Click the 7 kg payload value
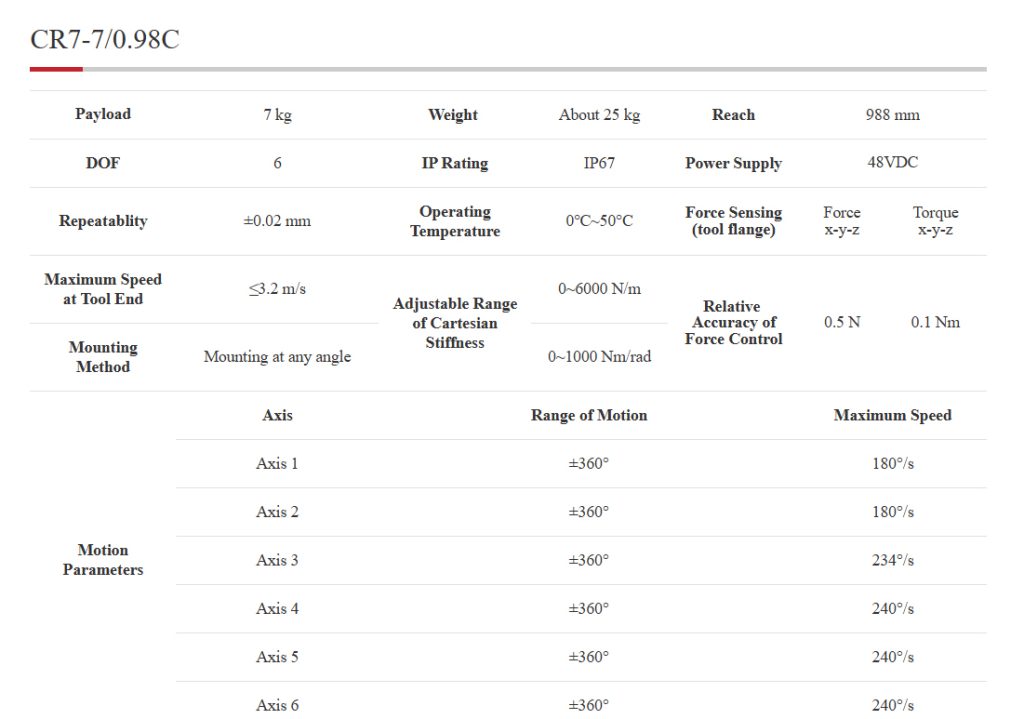 click(x=277, y=115)
